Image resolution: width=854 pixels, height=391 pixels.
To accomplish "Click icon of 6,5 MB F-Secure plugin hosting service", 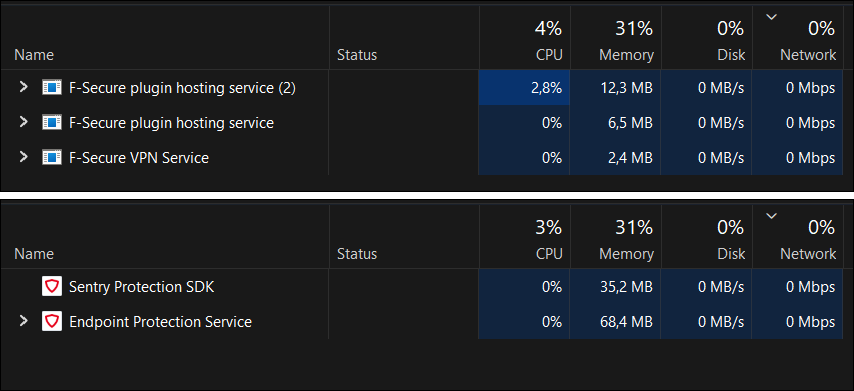I will click(52, 123).
